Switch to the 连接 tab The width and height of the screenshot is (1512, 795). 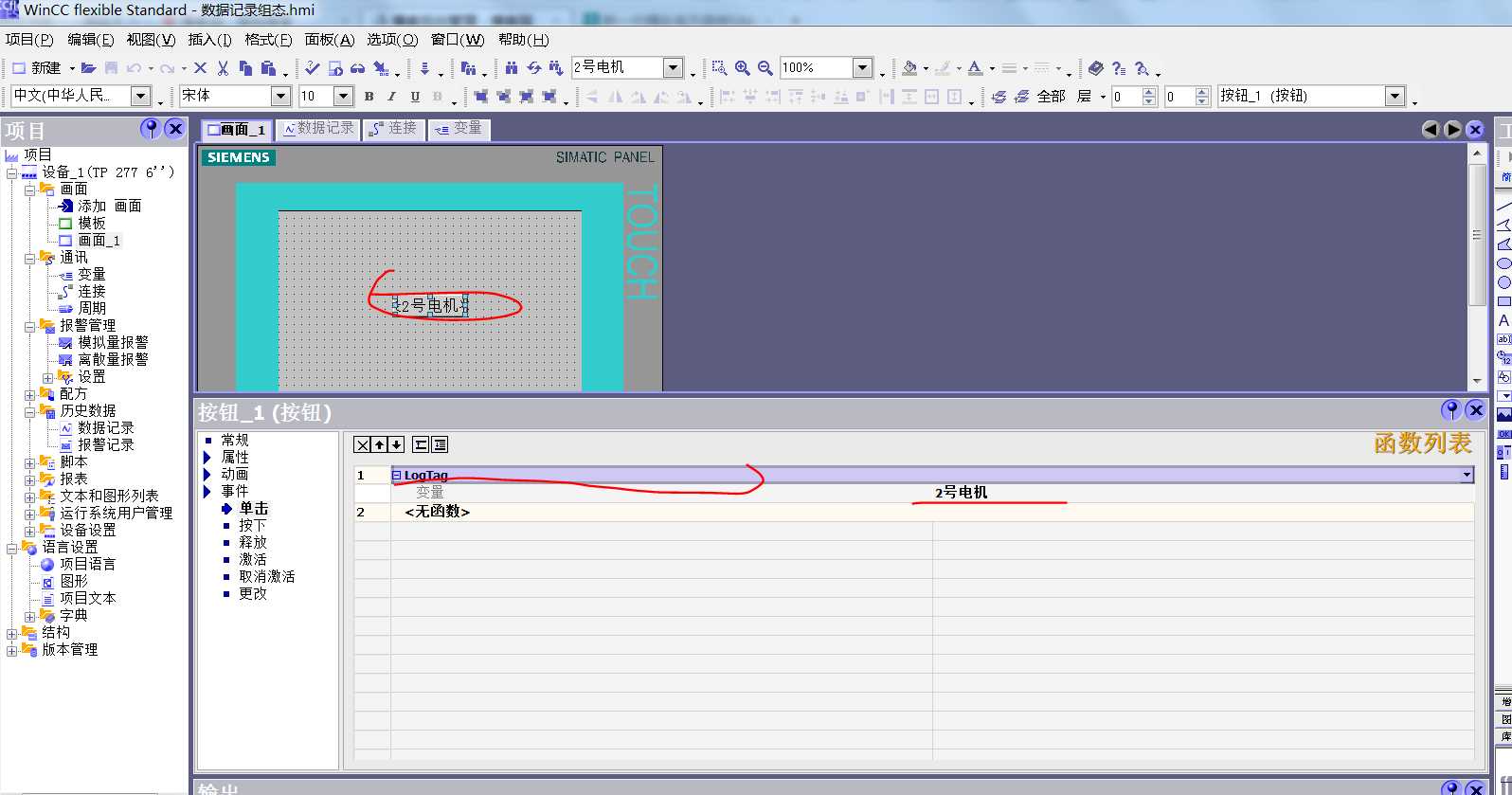(393, 129)
